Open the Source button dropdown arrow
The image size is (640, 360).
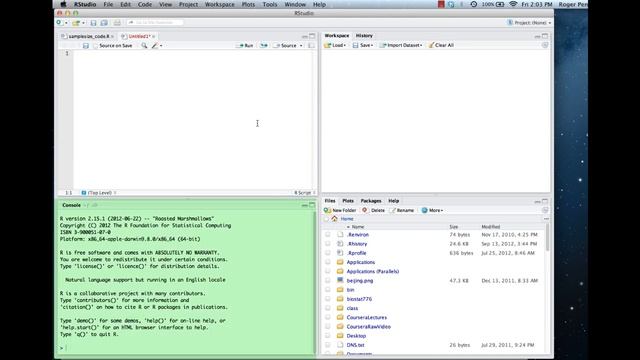(x=301, y=46)
